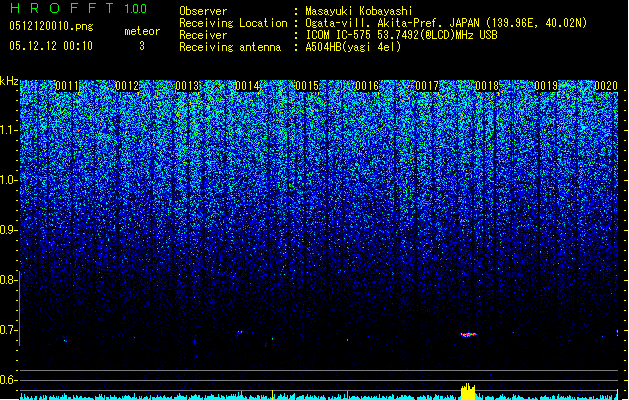Click the meteor count value 3

point(142,46)
